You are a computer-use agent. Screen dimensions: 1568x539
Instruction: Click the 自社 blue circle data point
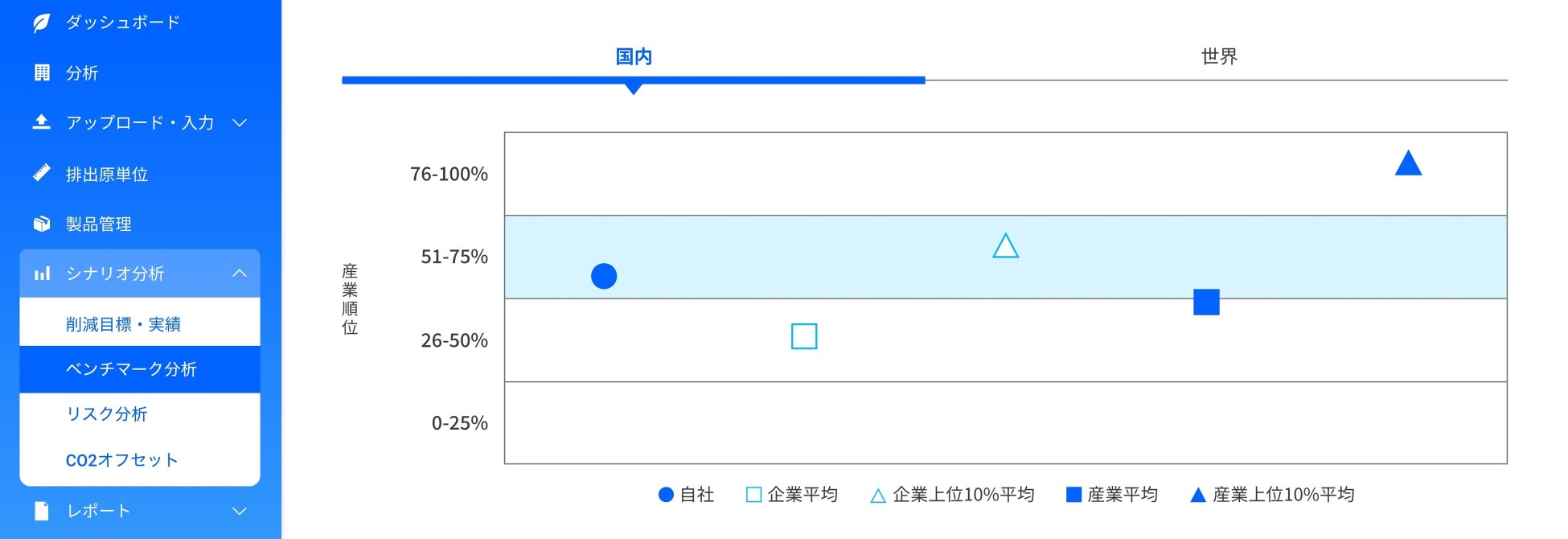tap(604, 276)
